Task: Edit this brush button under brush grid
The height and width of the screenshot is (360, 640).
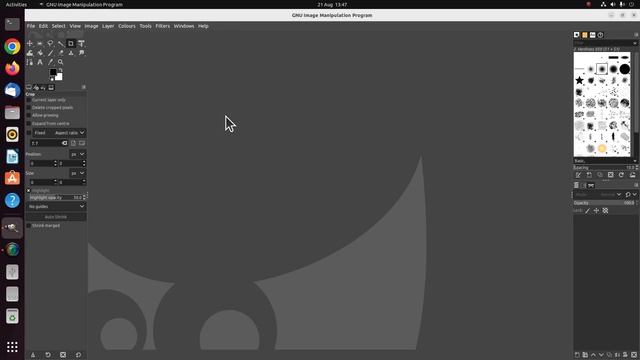Action: click(x=578, y=175)
